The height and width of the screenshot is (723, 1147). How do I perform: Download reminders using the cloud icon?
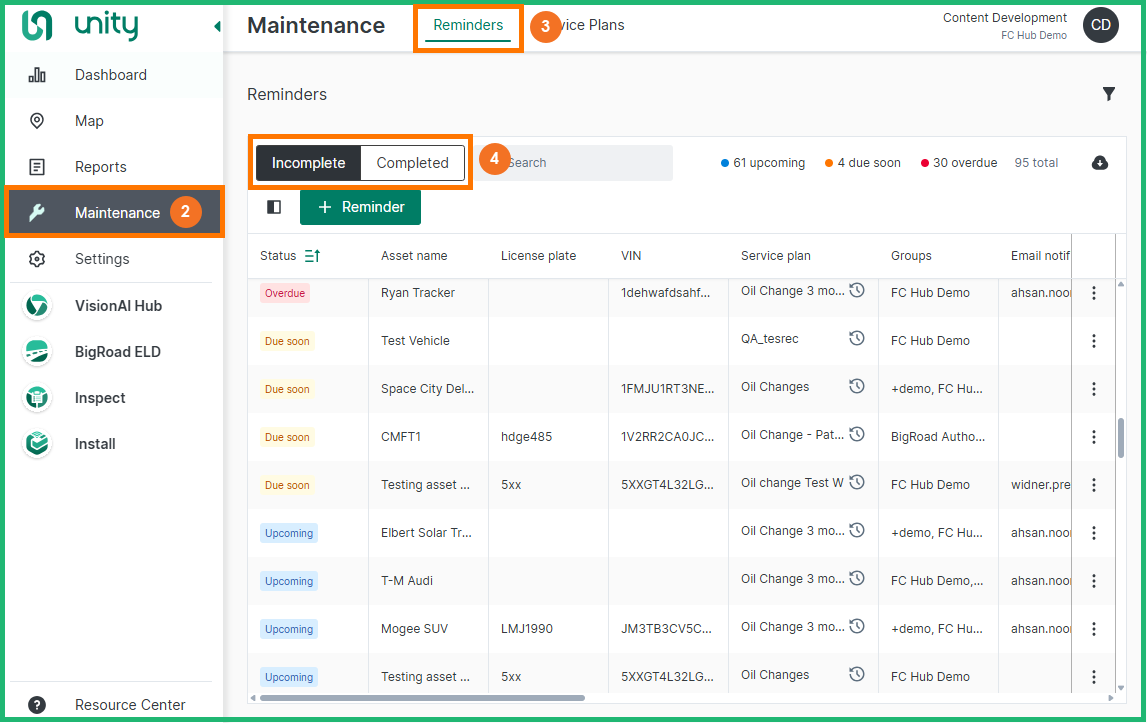click(1100, 163)
